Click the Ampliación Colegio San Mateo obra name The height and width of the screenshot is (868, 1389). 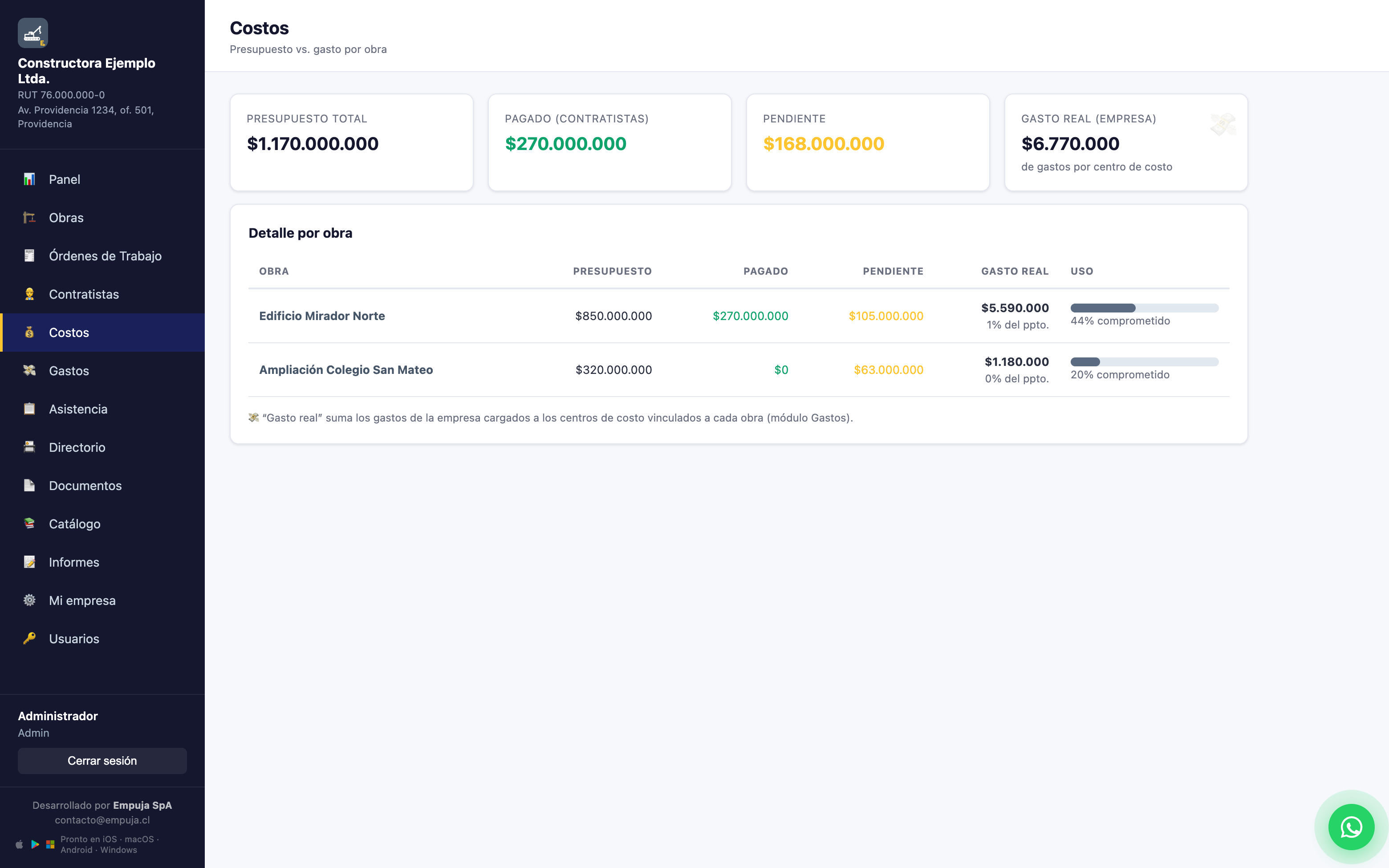[346, 370]
